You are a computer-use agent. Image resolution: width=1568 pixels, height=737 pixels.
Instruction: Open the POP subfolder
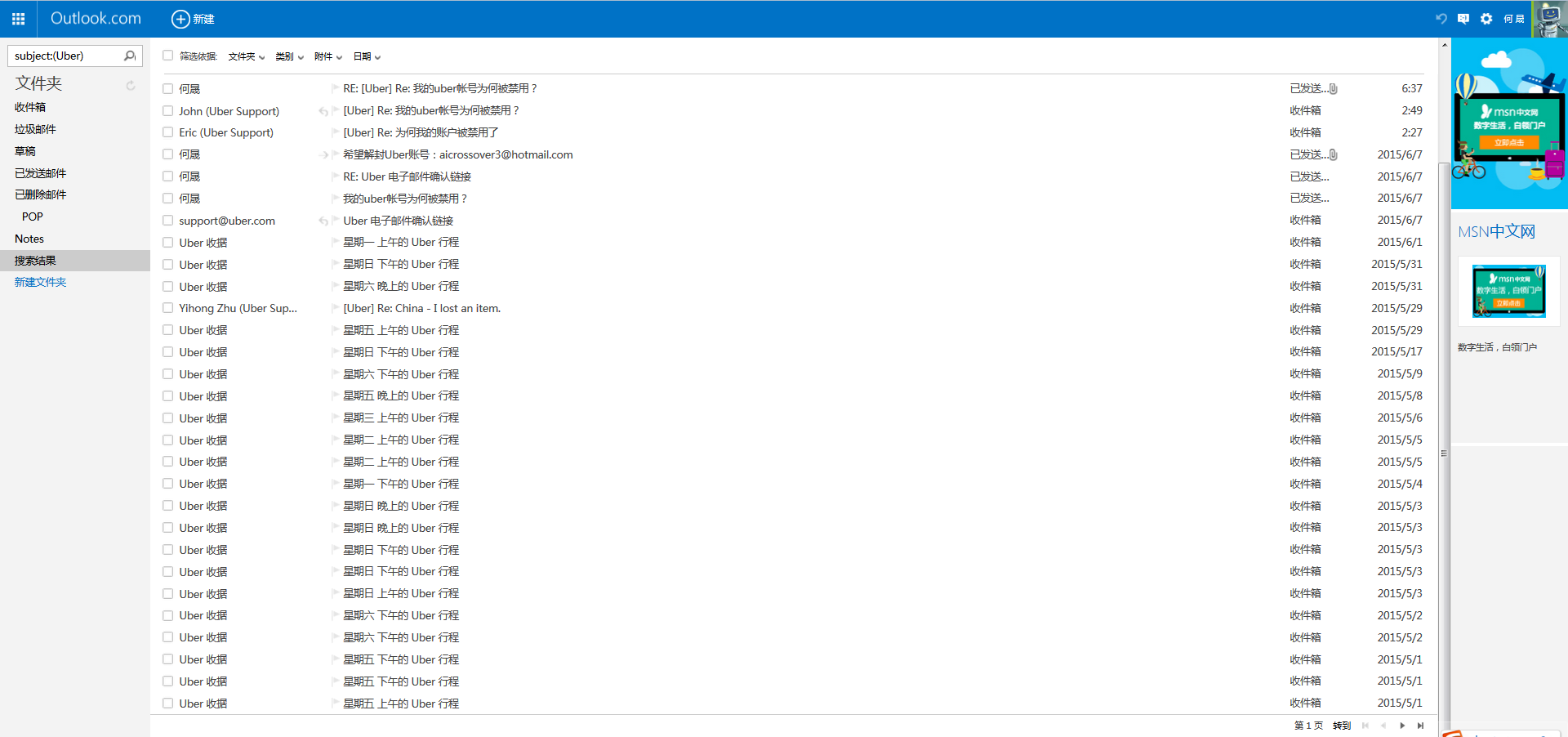click(33, 217)
